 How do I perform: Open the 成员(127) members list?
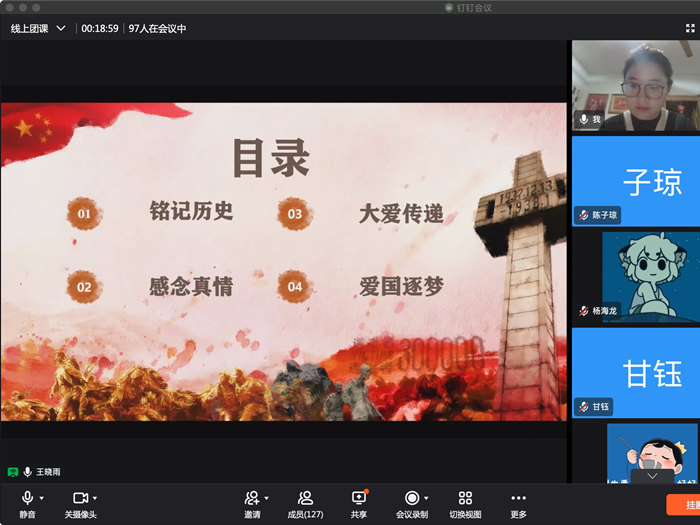pos(305,504)
